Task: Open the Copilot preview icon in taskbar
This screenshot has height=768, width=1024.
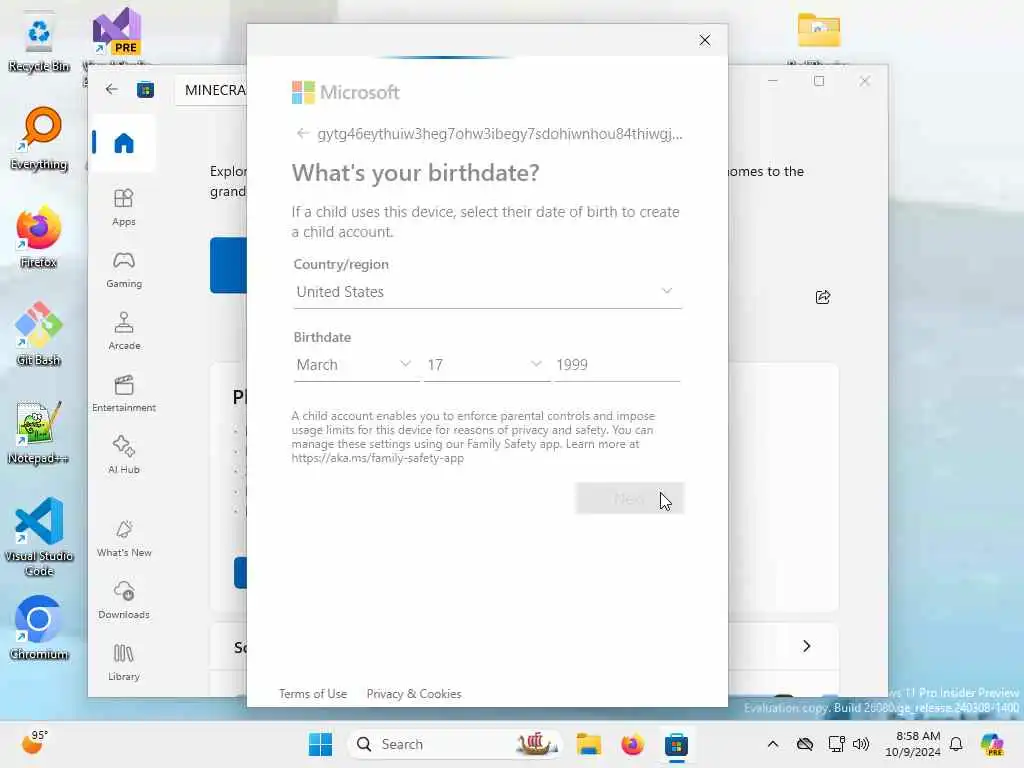Action: pyautogui.click(x=992, y=744)
